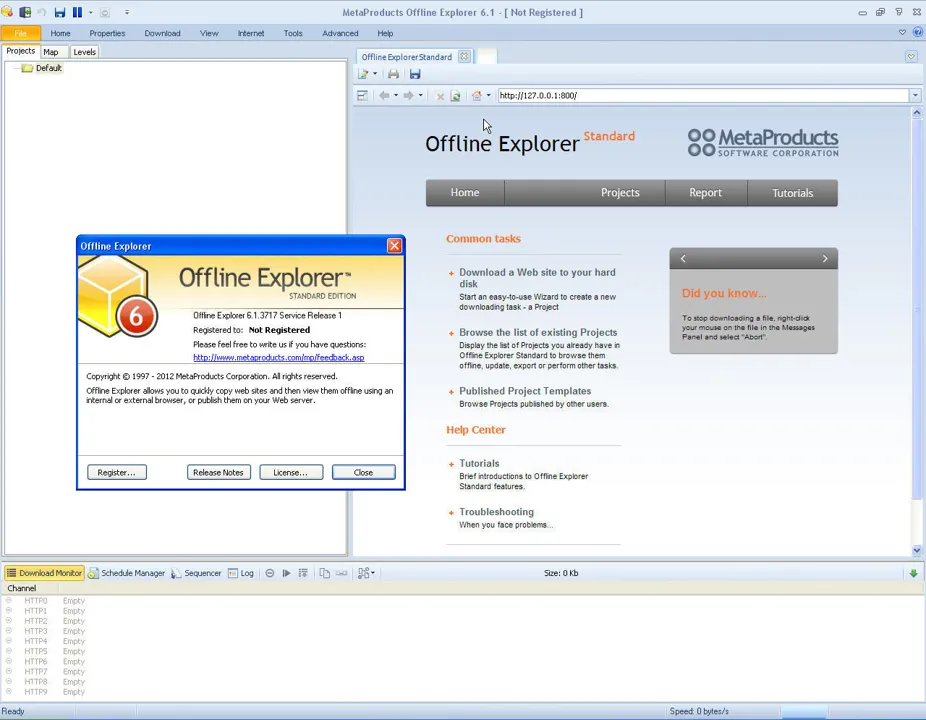Open the dropdown arrow beside the edit page icon
The height and width of the screenshot is (720, 926).
(375, 74)
